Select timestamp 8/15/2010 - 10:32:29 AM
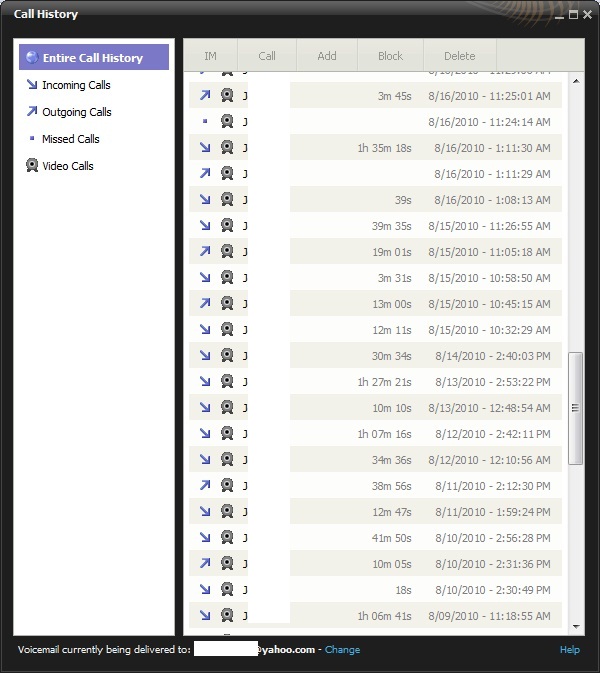The image size is (600, 673). pos(489,330)
